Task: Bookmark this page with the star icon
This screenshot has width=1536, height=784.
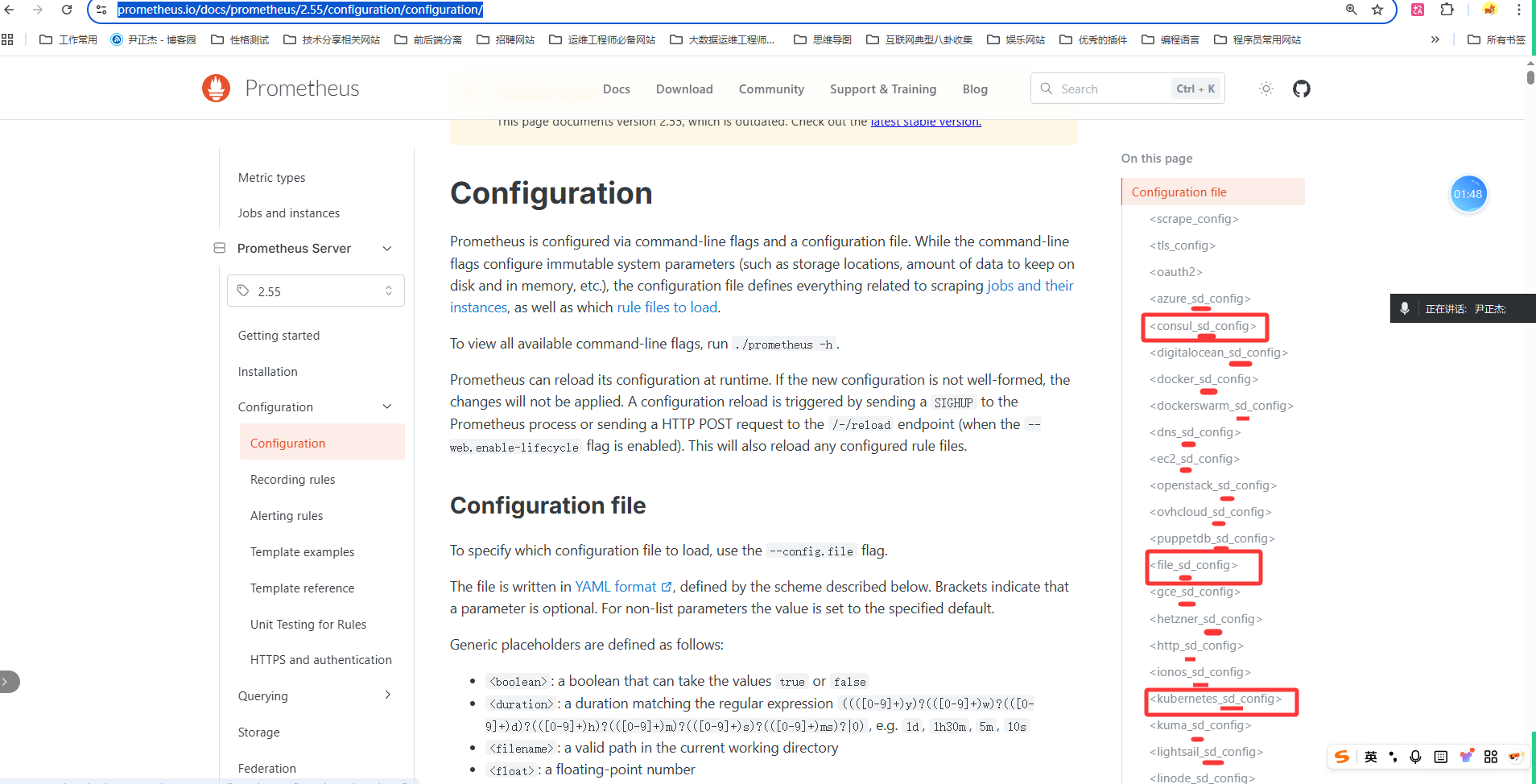Action: click(x=1377, y=10)
